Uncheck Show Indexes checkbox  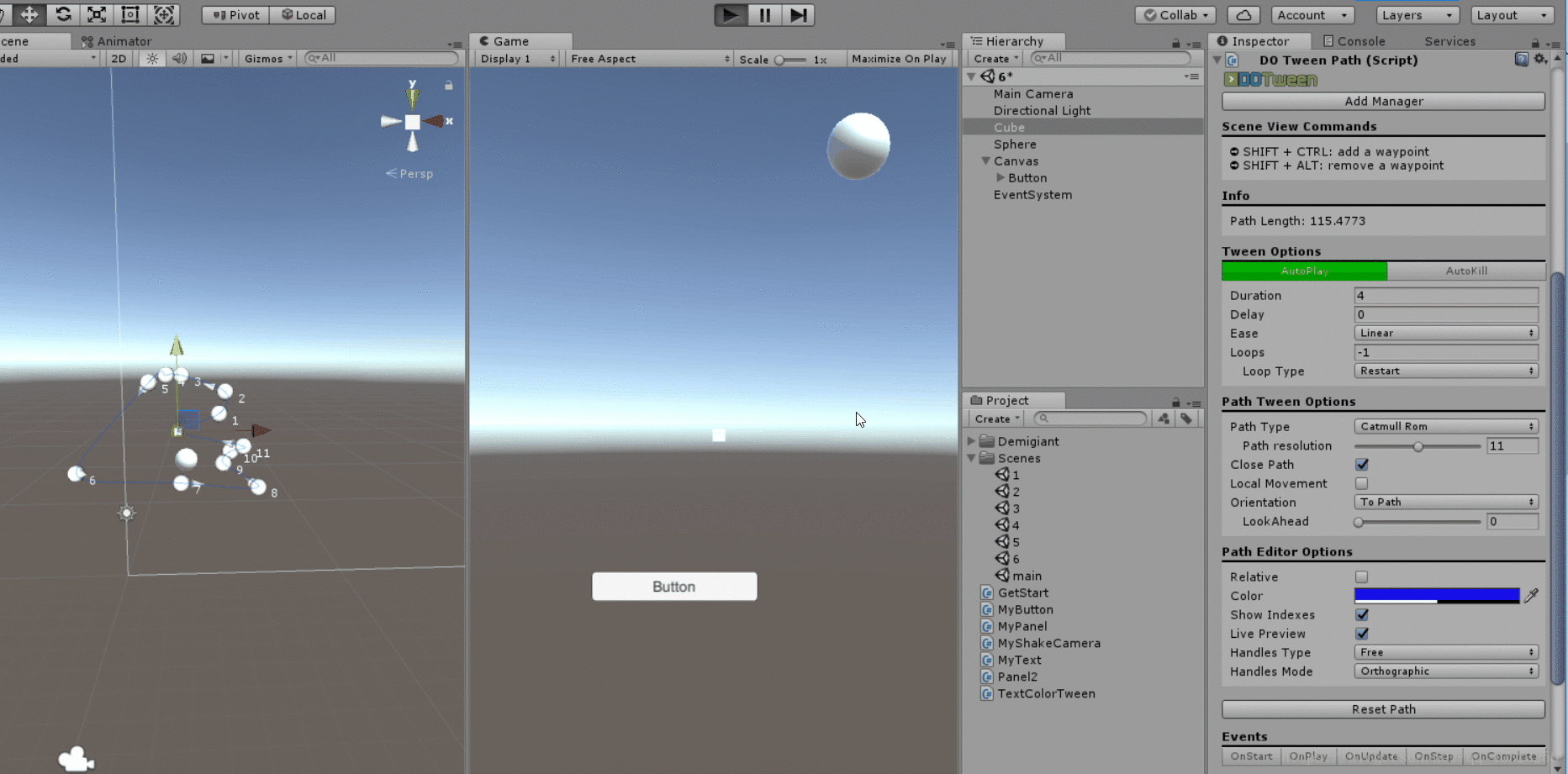[1362, 615]
